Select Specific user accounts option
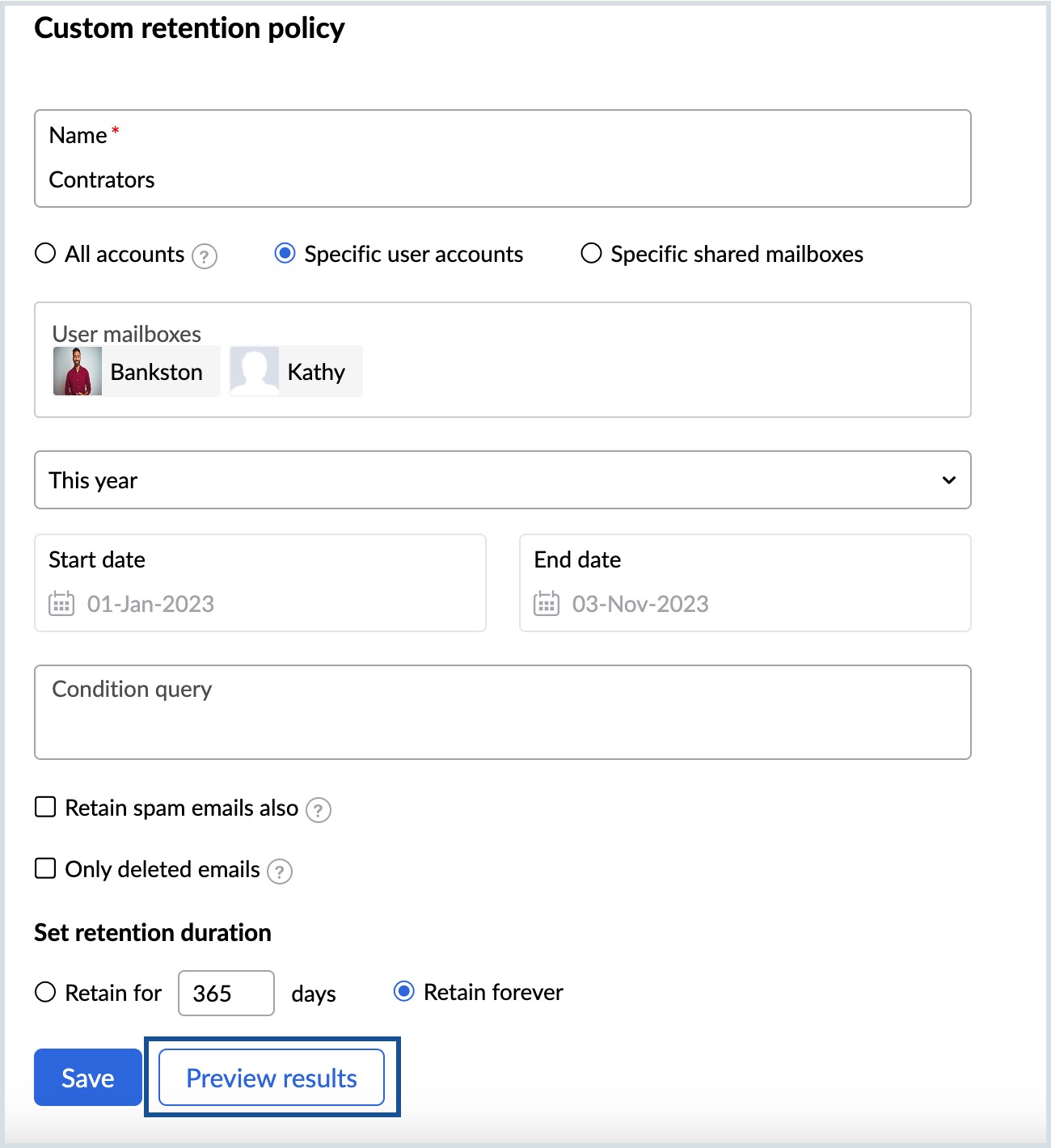The height and width of the screenshot is (1148, 1051). tap(285, 254)
